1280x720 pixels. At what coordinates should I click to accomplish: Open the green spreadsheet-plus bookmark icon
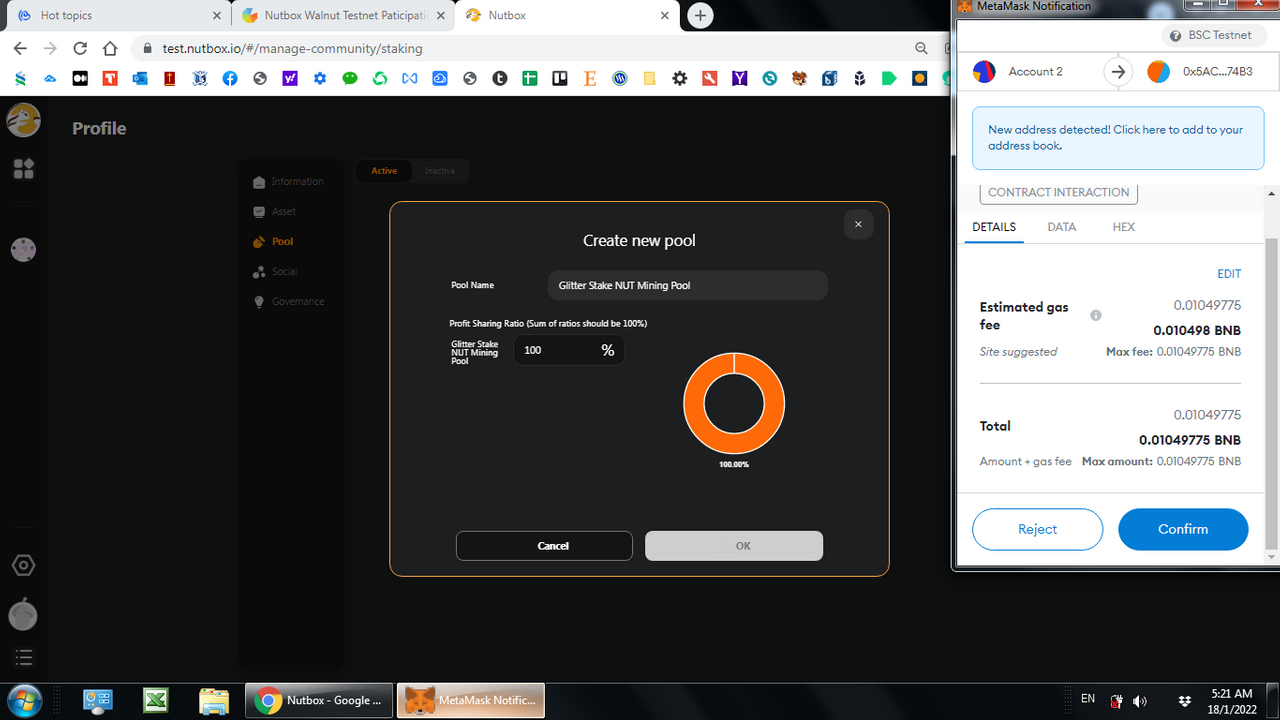click(x=530, y=78)
